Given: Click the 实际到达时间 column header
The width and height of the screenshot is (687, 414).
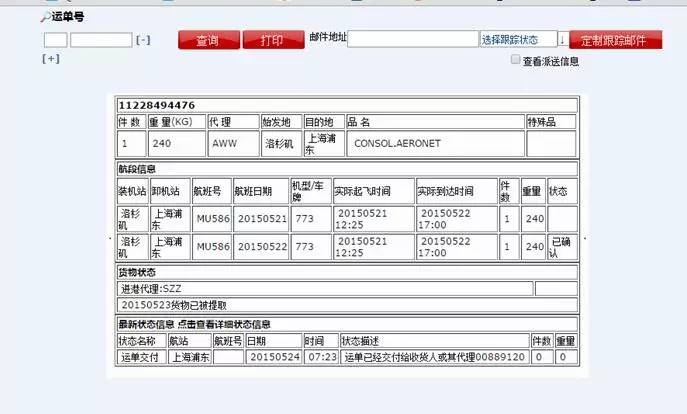Looking at the screenshot, I should point(457,191).
